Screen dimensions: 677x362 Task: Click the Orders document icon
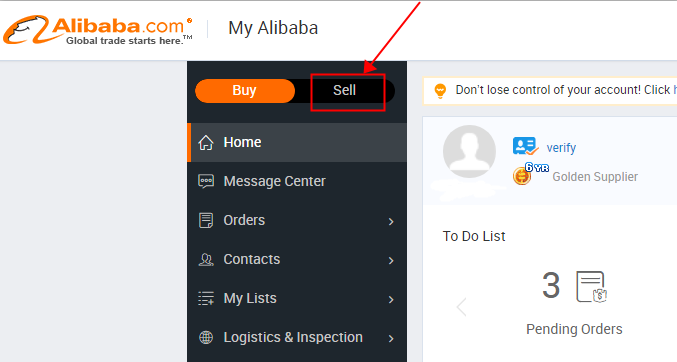[x=206, y=220]
